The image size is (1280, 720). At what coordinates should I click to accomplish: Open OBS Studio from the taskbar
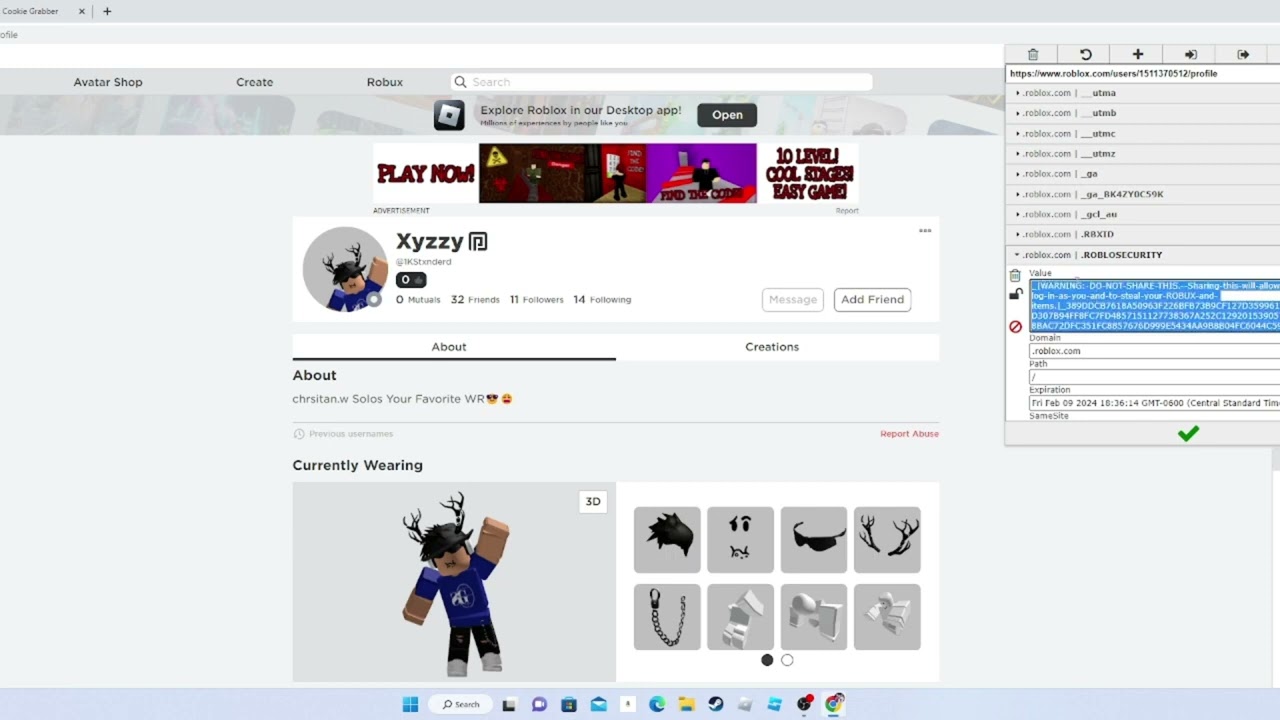point(805,705)
